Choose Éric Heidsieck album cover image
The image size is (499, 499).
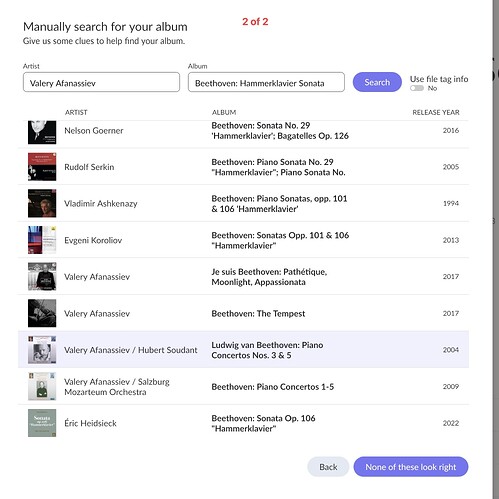point(42,423)
